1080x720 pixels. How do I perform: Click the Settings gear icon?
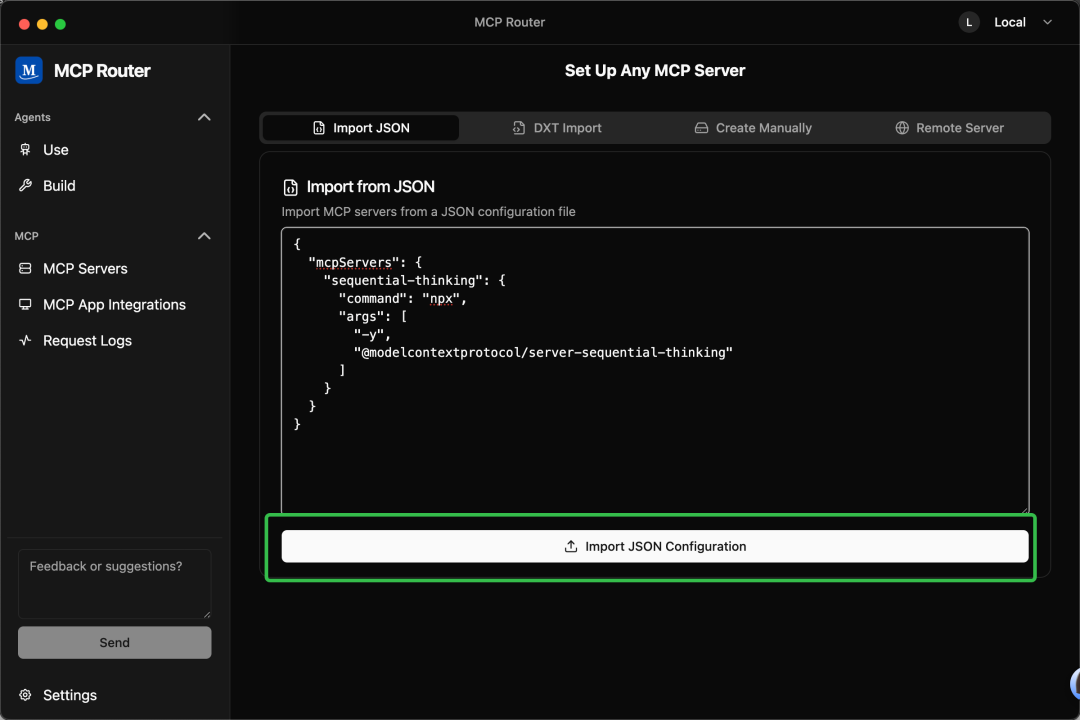coord(25,695)
